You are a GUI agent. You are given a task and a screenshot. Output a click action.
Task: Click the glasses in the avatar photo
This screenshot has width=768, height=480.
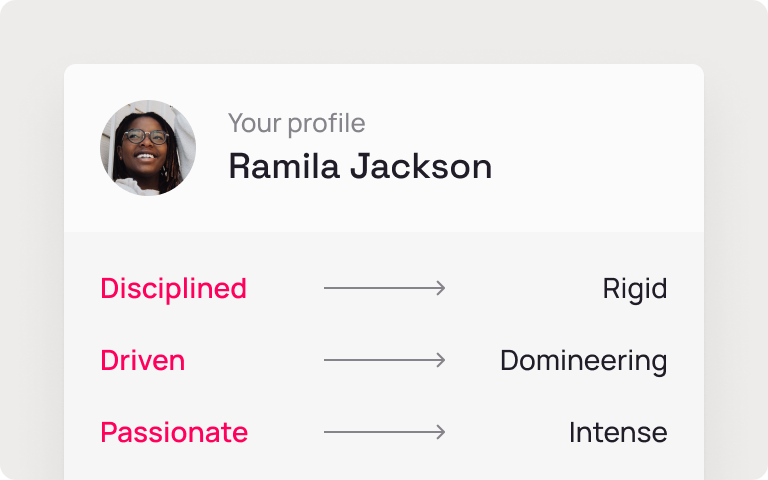coord(147,136)
